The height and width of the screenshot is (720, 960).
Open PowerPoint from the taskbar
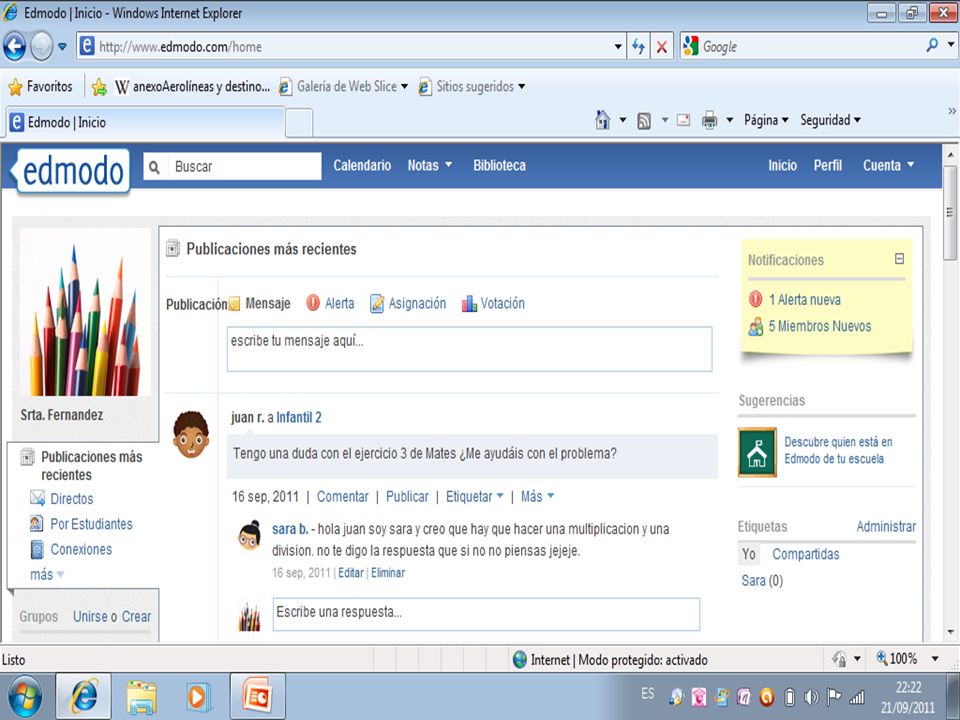[x=258, y=696]
